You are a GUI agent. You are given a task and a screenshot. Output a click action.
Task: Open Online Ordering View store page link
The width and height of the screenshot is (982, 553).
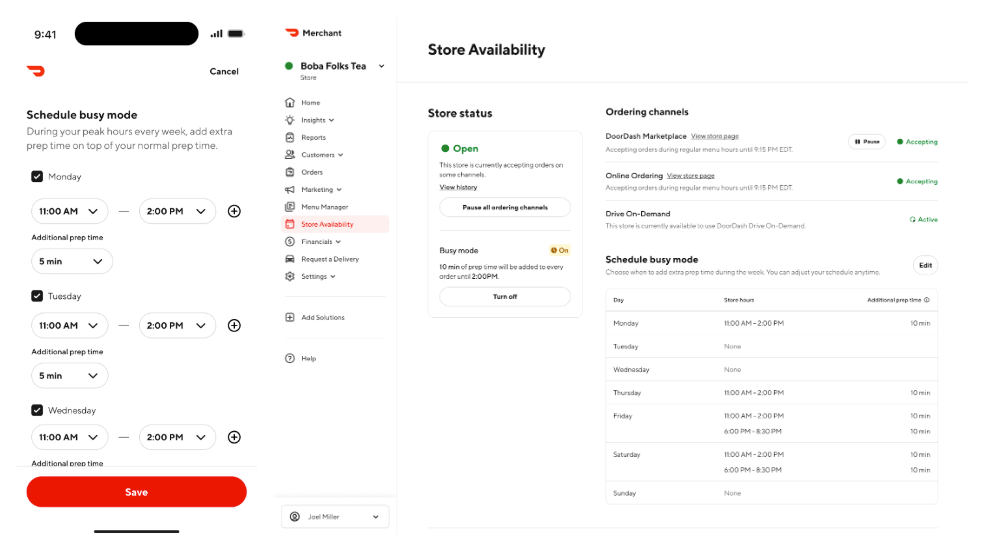690,176
